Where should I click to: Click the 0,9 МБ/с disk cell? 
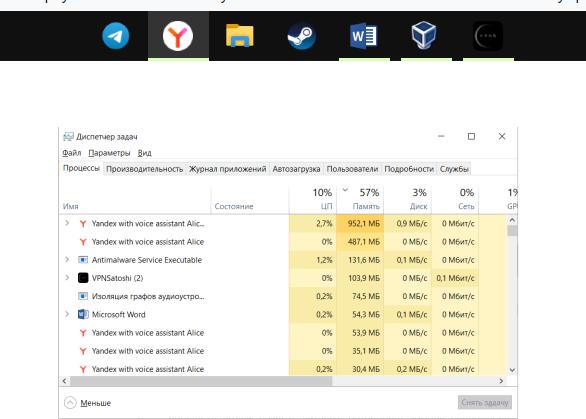click(407, 224)
